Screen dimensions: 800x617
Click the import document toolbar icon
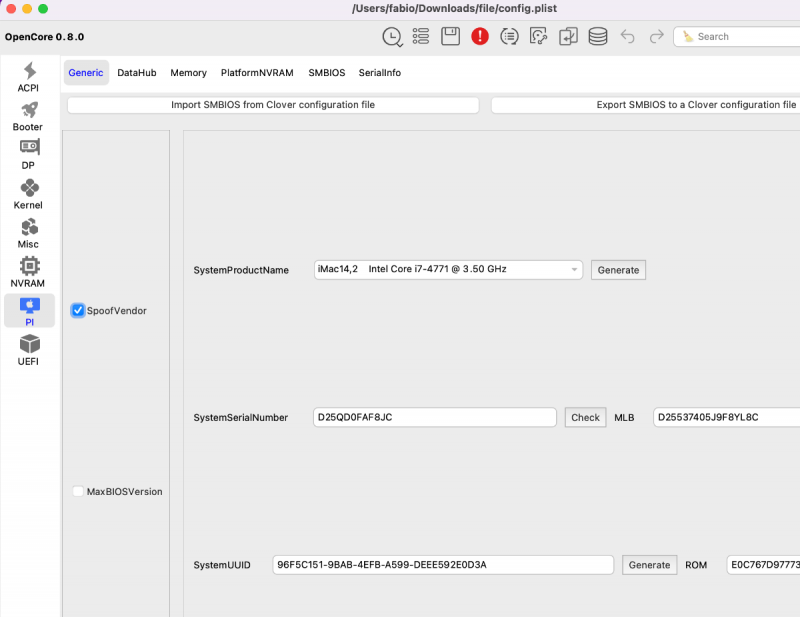pos(568,36)
